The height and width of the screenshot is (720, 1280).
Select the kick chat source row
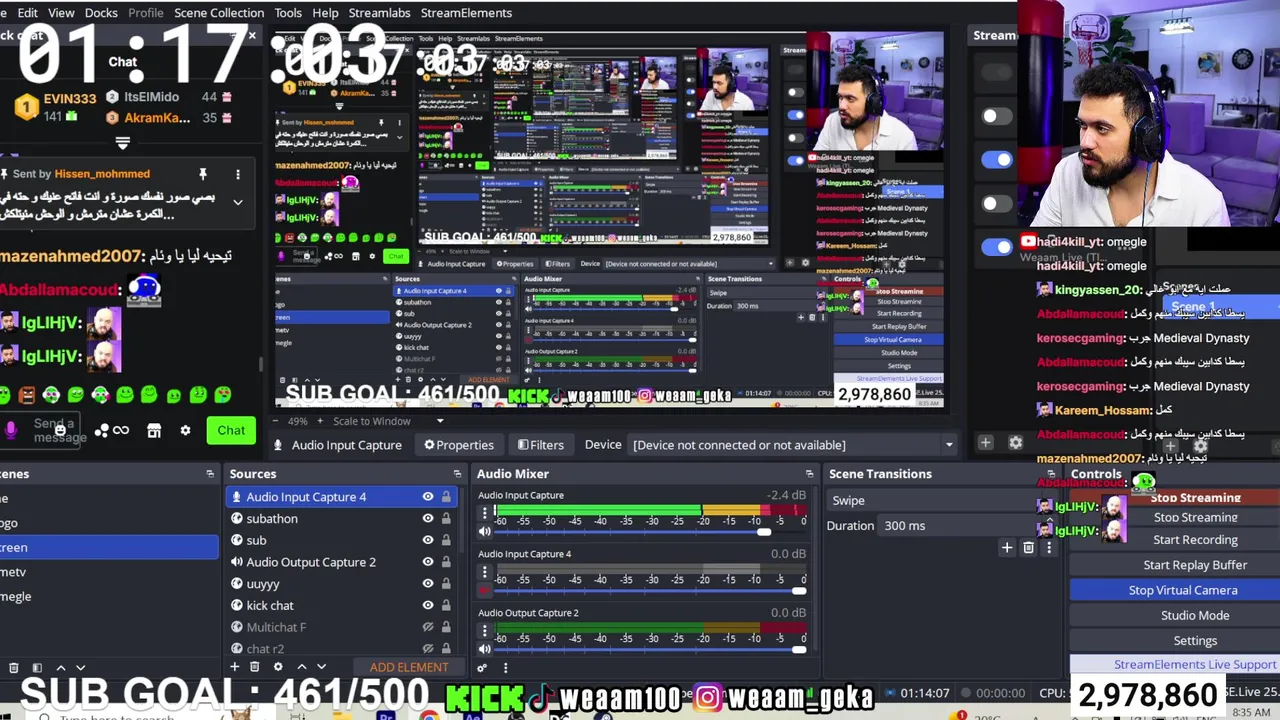pos(340,605)
